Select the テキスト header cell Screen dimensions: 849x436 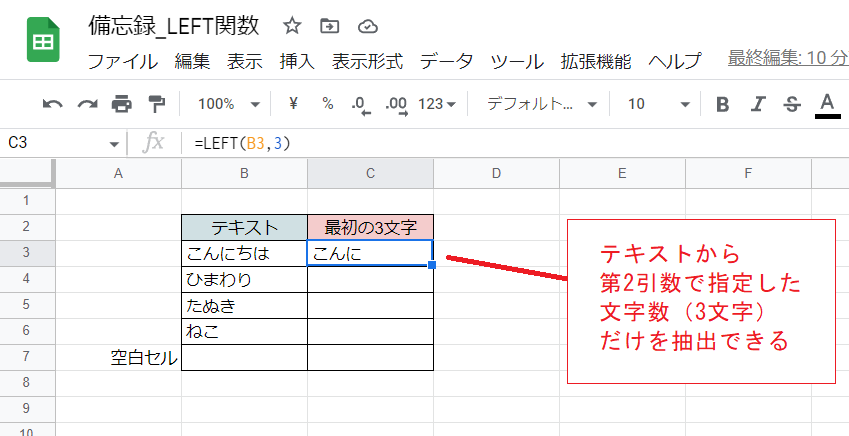[x=244, y=227]
